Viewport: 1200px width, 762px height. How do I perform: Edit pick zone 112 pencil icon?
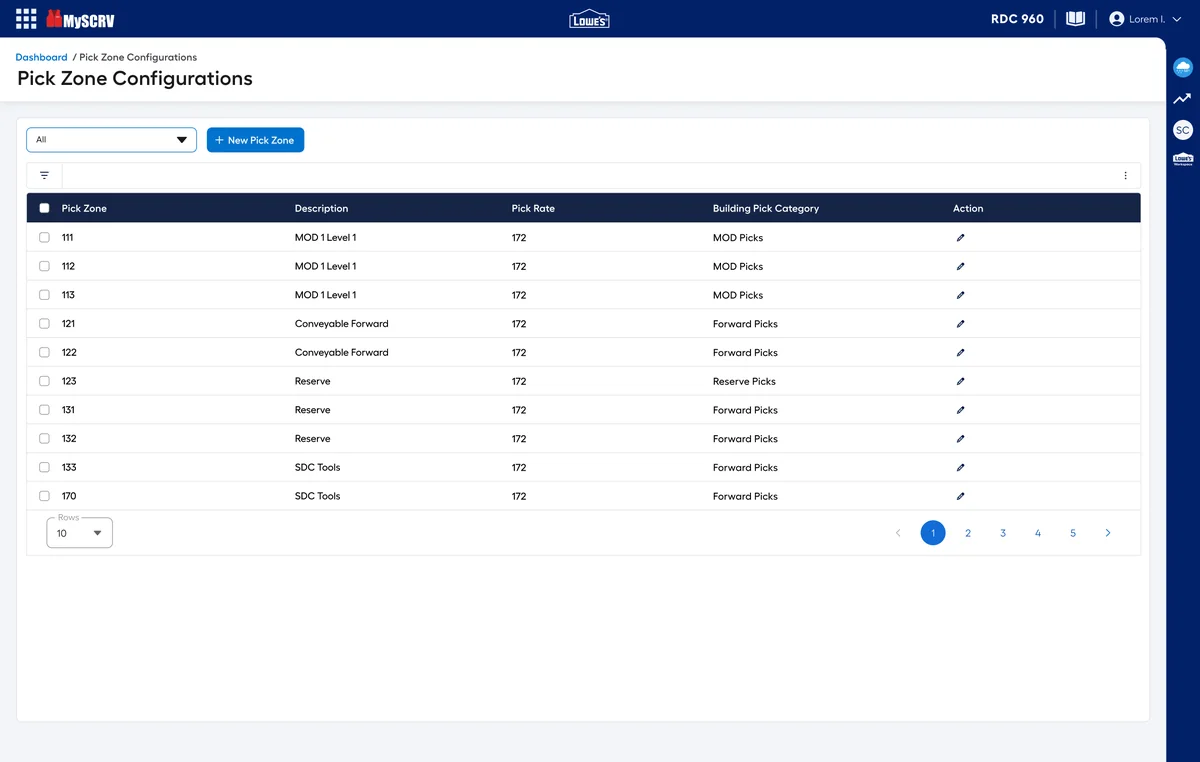coord(960,266)
